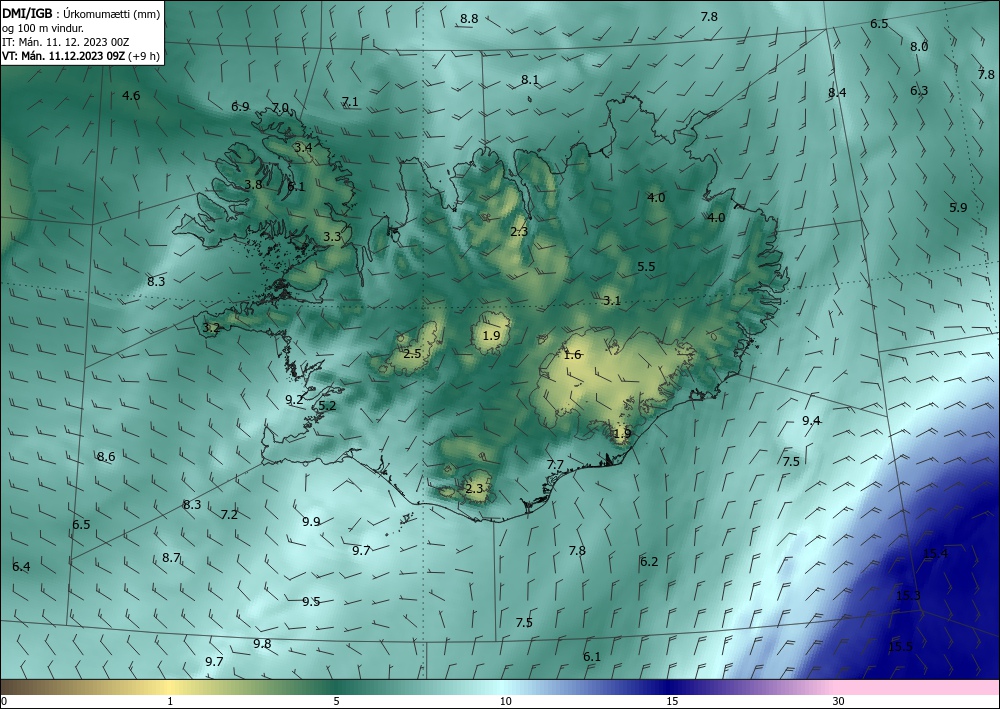Click the "15.4" value in the dark blue area

pyautogui.click(x=936, y=553)
